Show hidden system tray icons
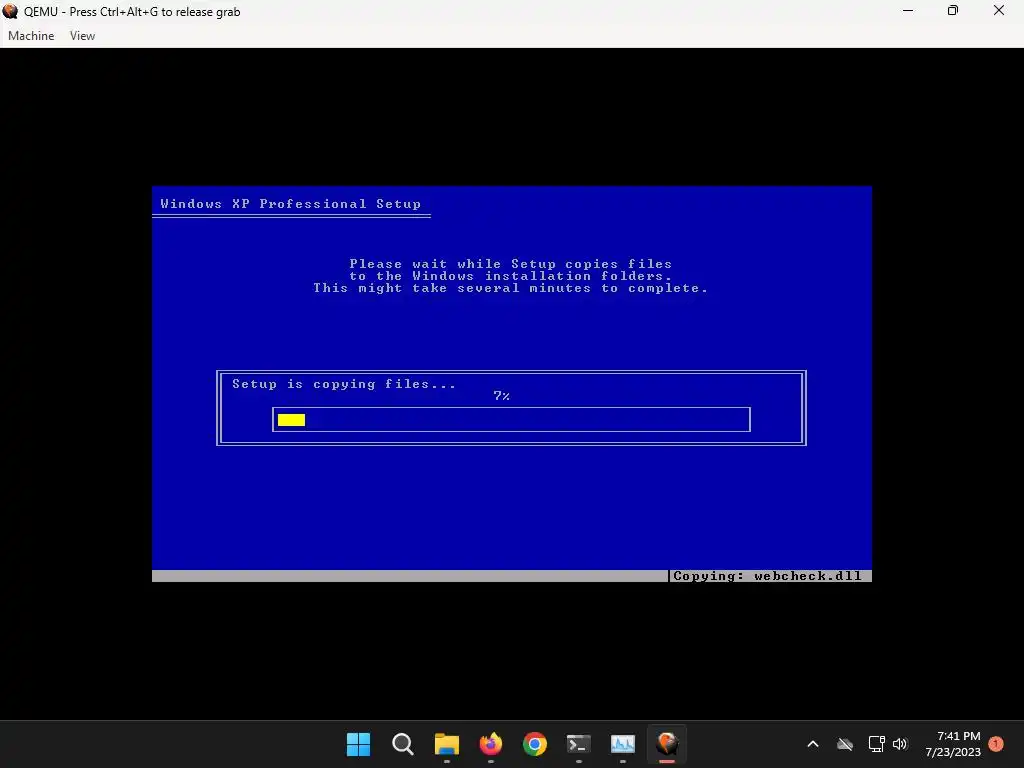This screenshot has width=1024, height=768. 813,744
